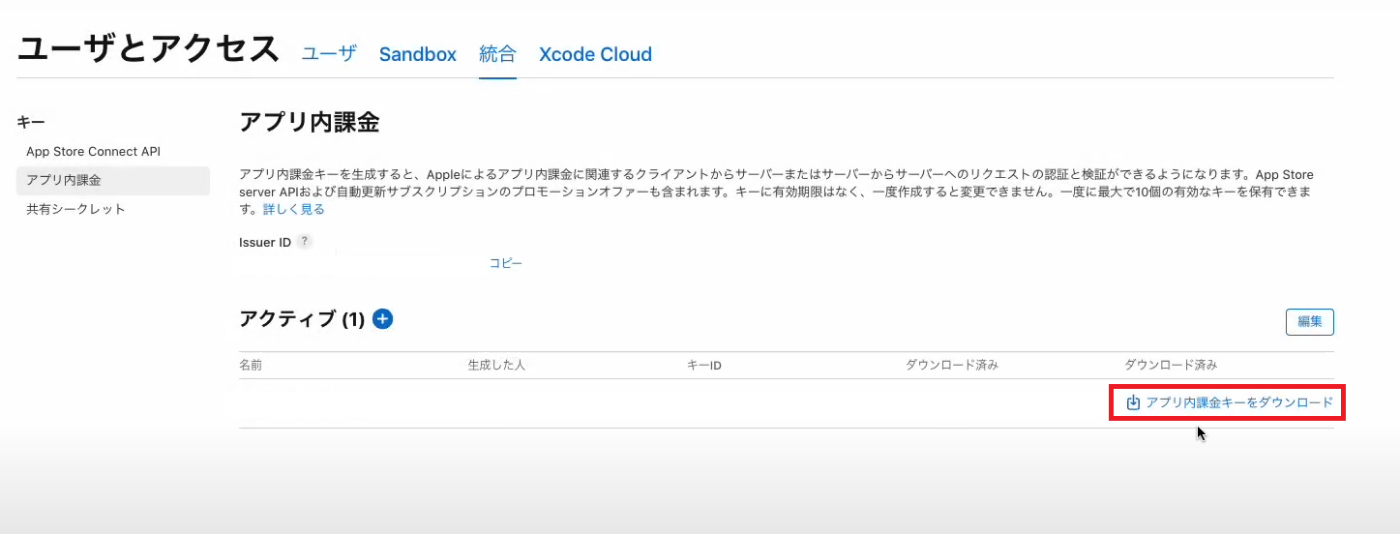
Task: Select アプリ内課金 in the sidebar
Action: [113, 181]
